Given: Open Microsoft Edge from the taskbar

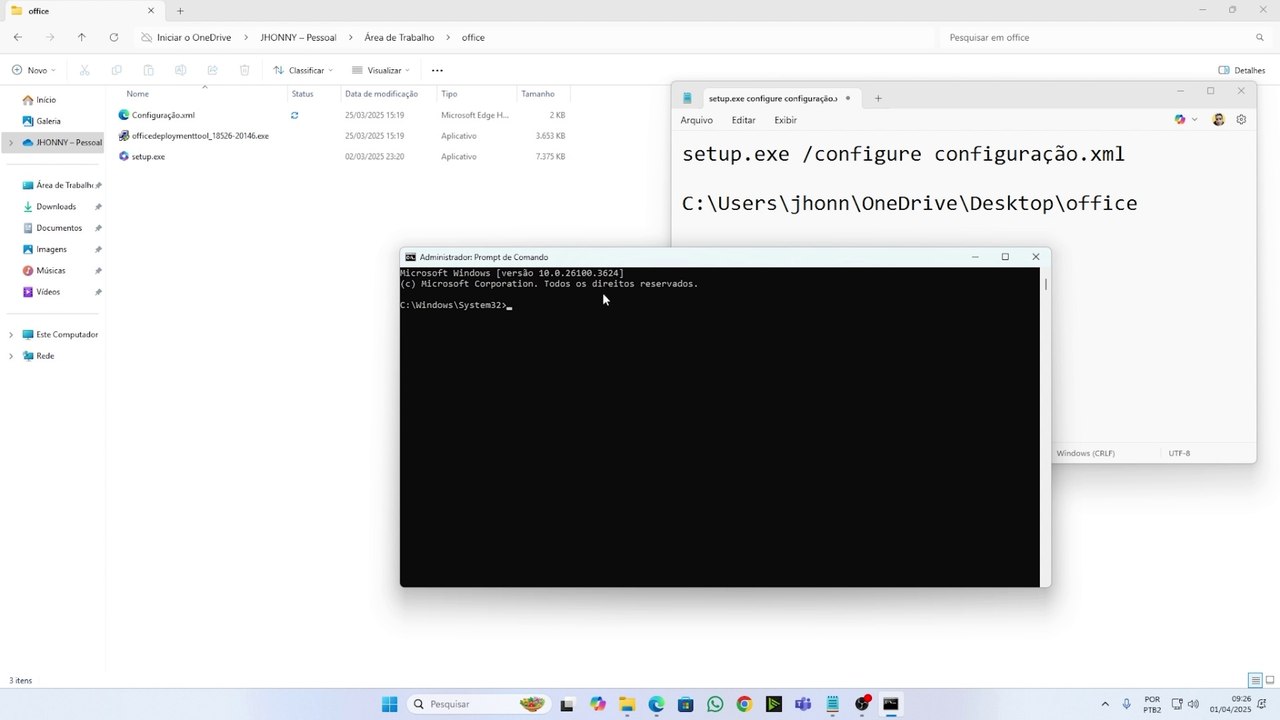Looking at the screenshot, I should (x=656, y=704).
